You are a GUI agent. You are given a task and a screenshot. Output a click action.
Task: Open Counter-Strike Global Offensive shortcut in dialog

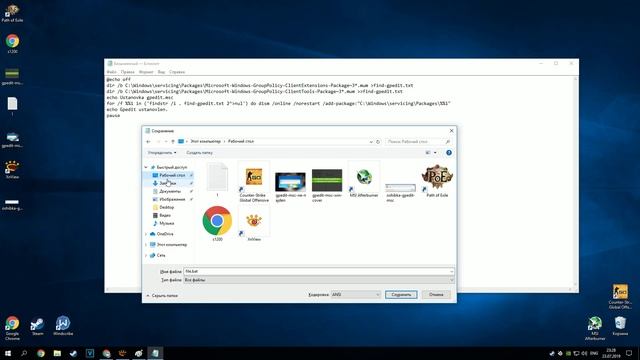point(253,182)
